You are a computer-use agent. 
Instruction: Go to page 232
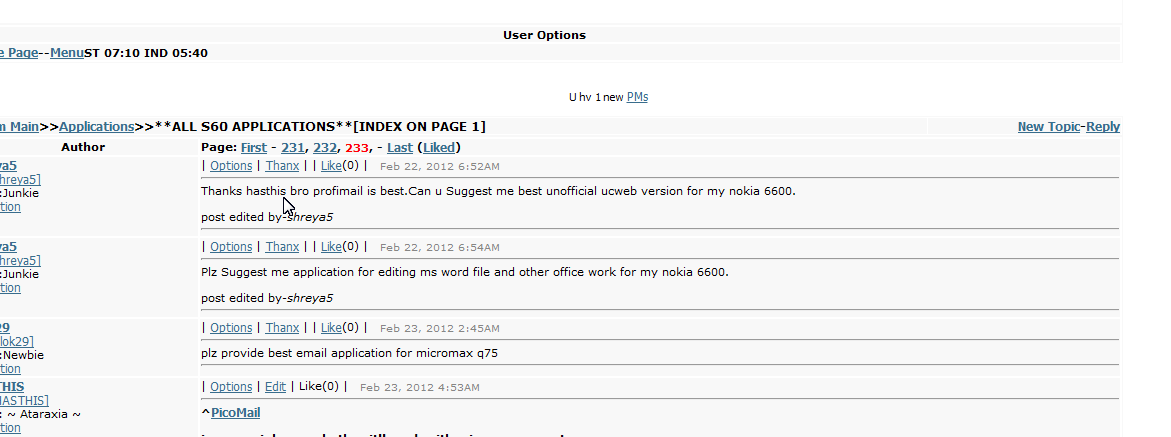325,147
